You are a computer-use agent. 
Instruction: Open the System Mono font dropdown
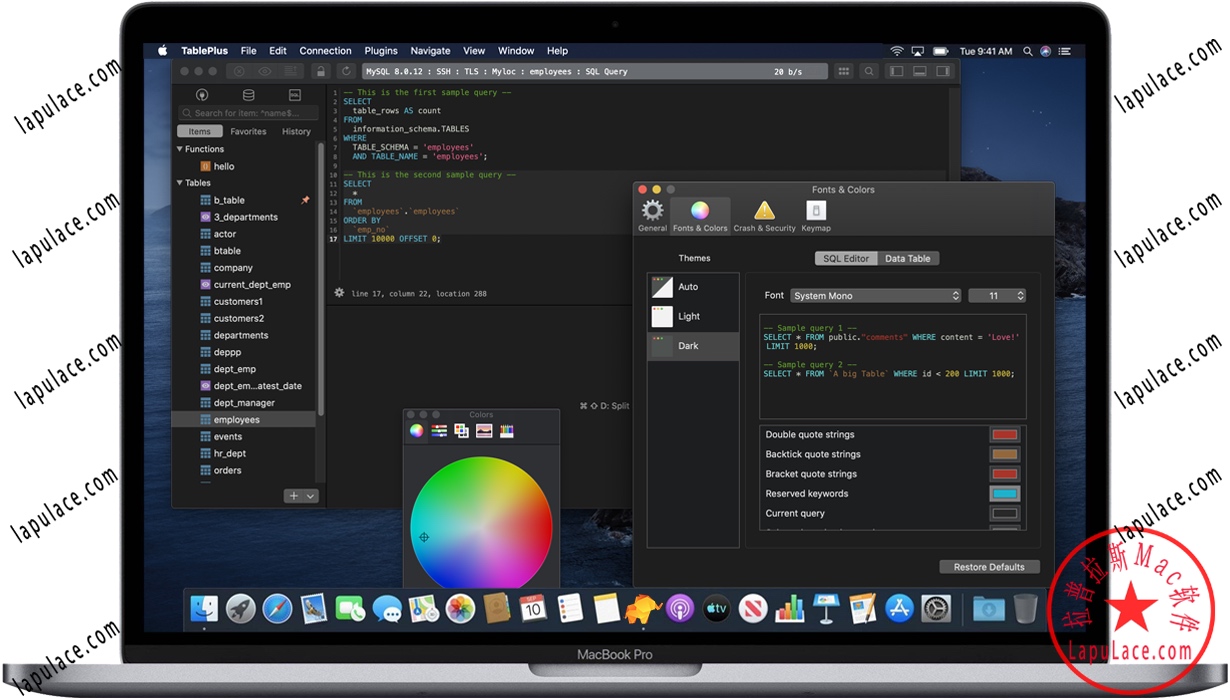pos(875,295)
